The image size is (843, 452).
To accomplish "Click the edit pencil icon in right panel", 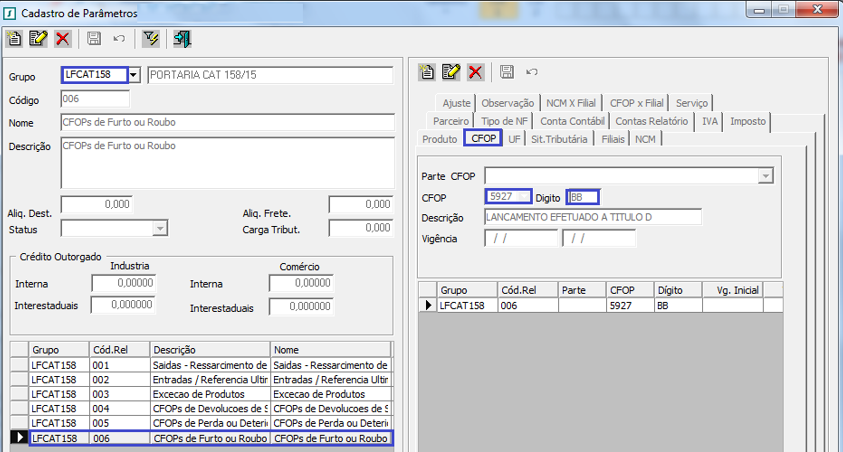I will [451, 72].
